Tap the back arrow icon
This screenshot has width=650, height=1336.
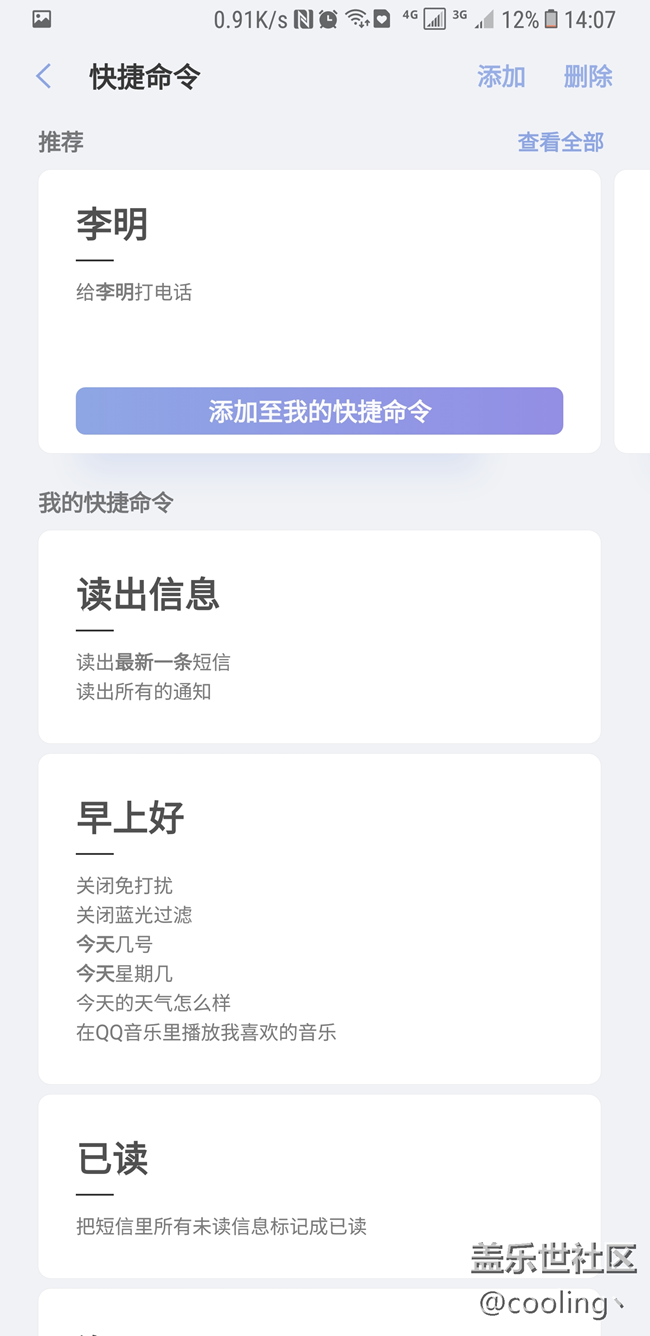(x=43, y=76)
